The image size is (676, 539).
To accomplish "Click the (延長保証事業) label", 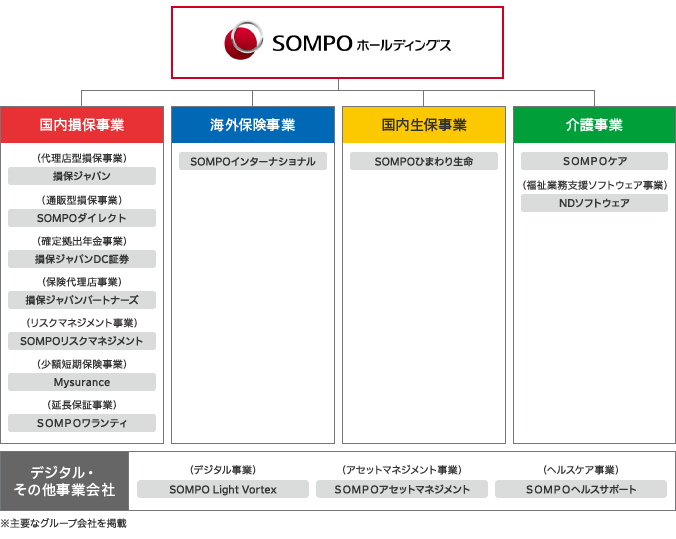I will click(x=82, y=405).
